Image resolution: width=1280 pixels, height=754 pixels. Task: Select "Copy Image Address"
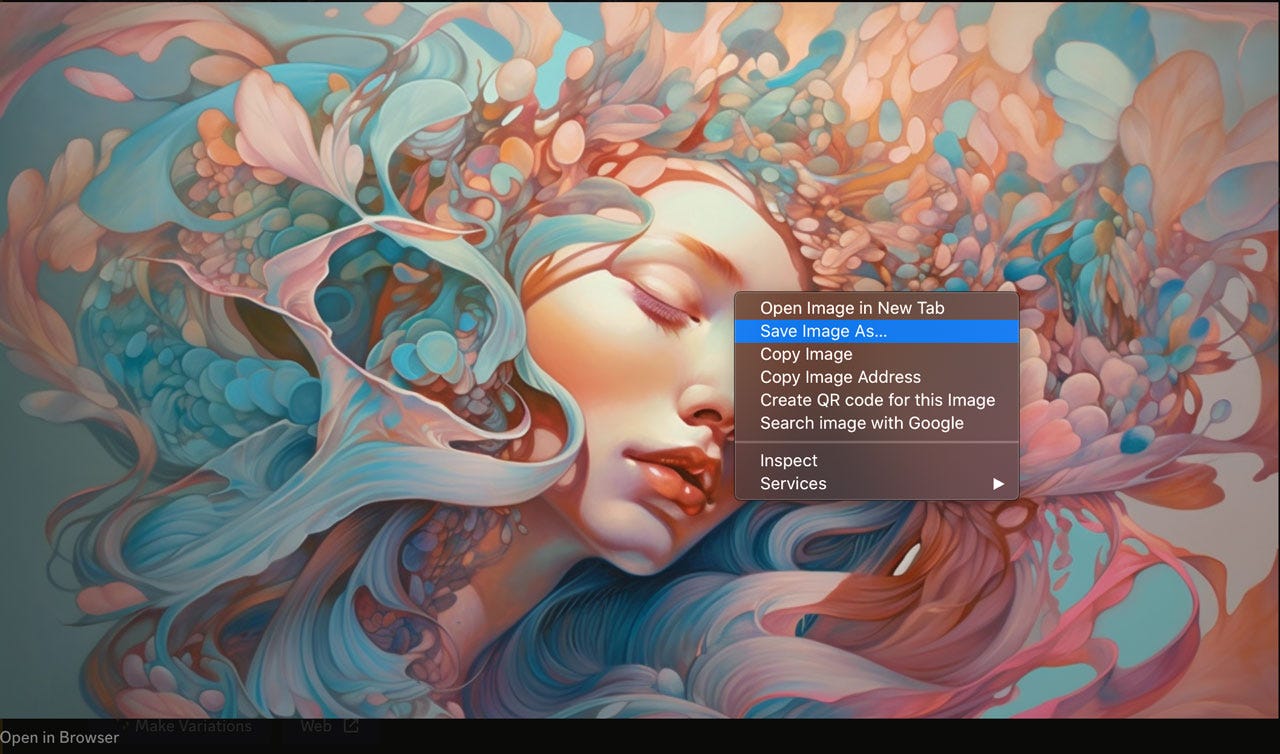(839, 377)
